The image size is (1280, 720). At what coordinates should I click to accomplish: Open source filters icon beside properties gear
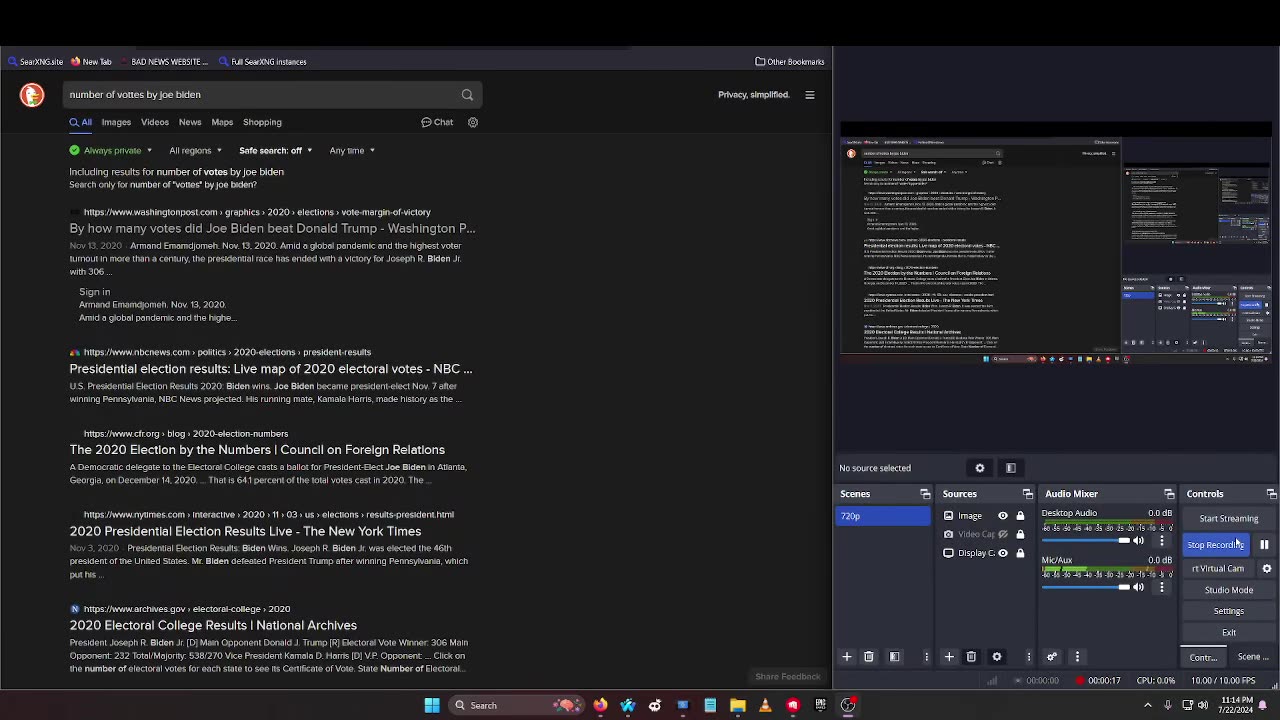(x=1011, y=468)
